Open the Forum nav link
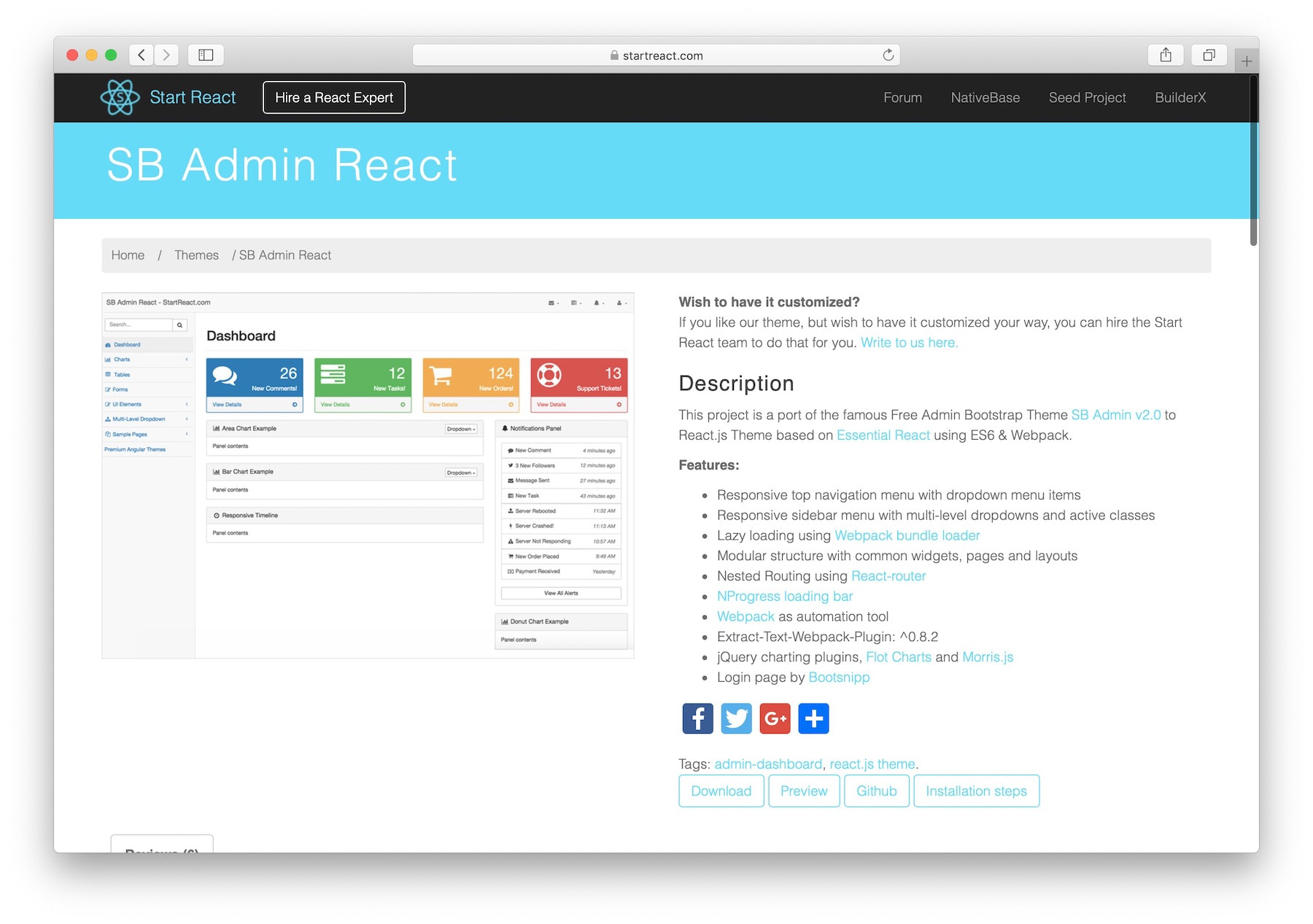The height and width of the screenshot is (924, 1313). [x=902, y=98]
